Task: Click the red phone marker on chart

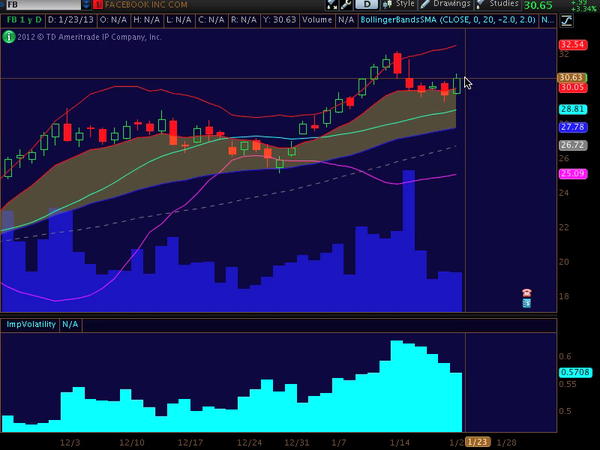Action: [527, 293]
